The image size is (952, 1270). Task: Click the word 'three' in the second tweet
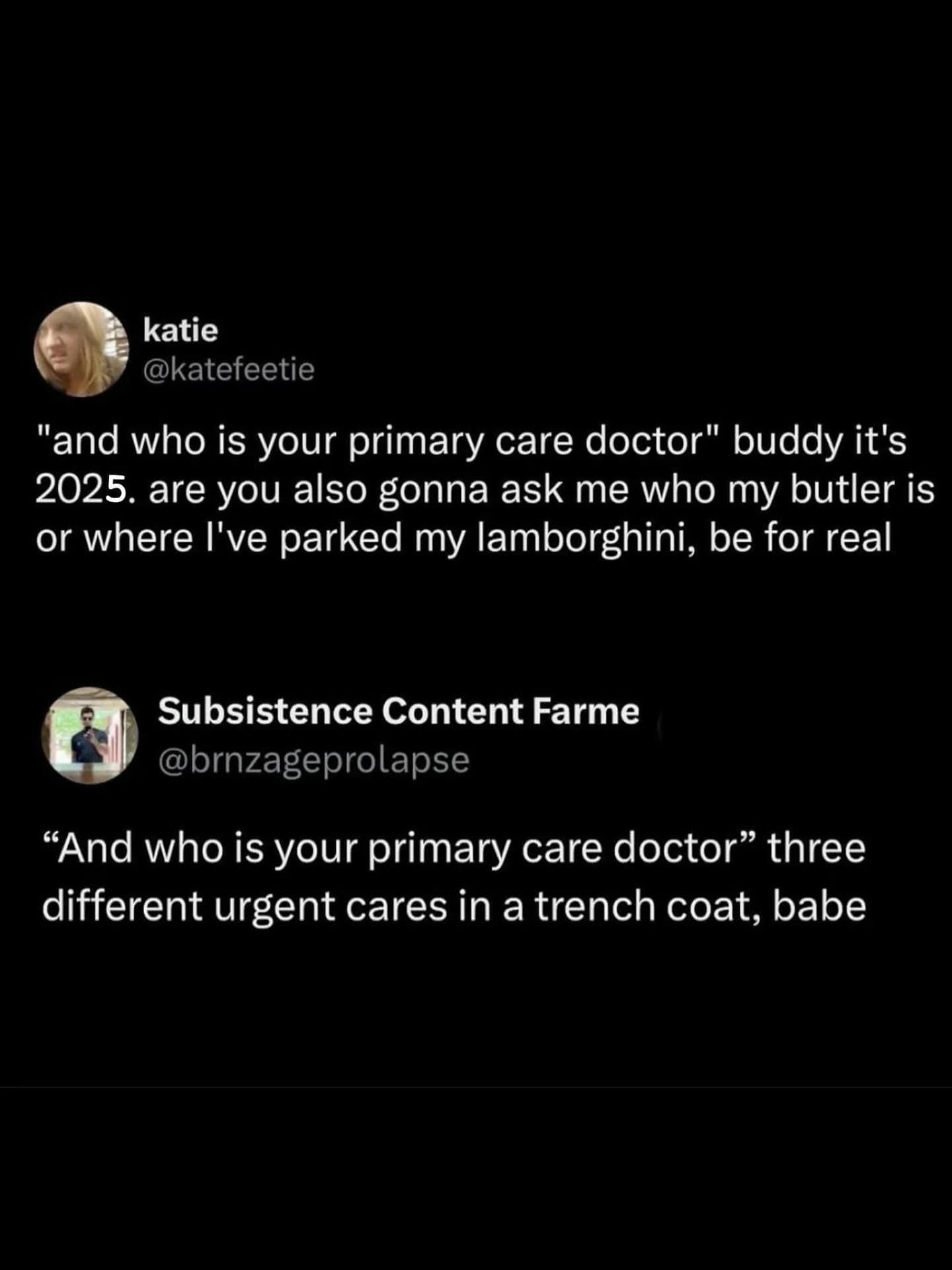click(816, 849)
